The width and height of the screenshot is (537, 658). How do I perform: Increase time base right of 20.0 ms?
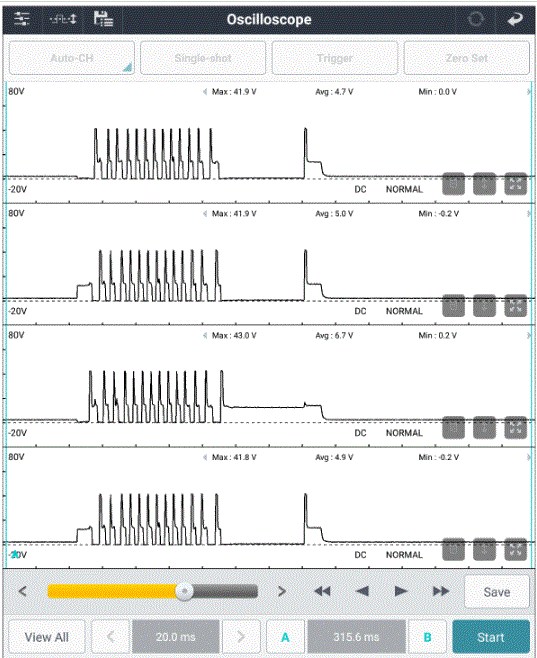(x=241, y=637)
